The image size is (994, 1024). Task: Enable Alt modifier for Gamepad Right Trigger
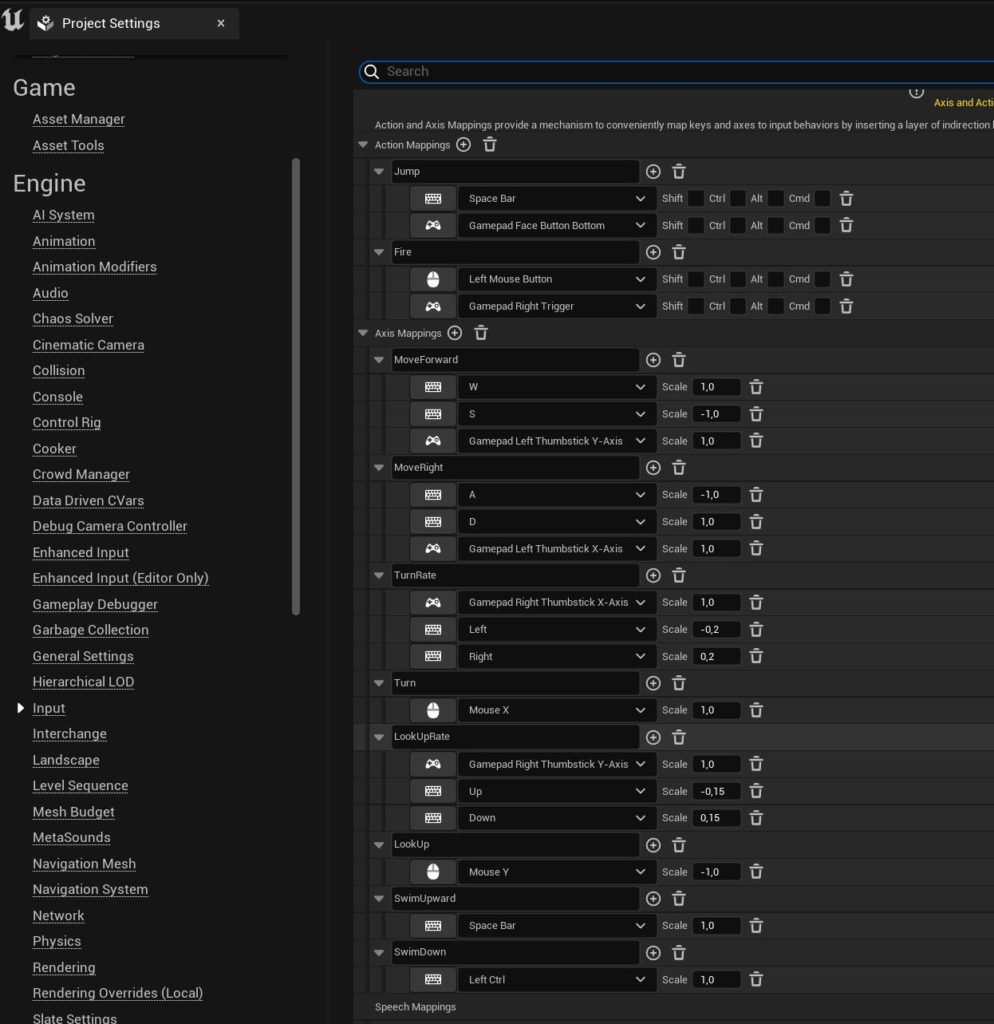(776, 306)
